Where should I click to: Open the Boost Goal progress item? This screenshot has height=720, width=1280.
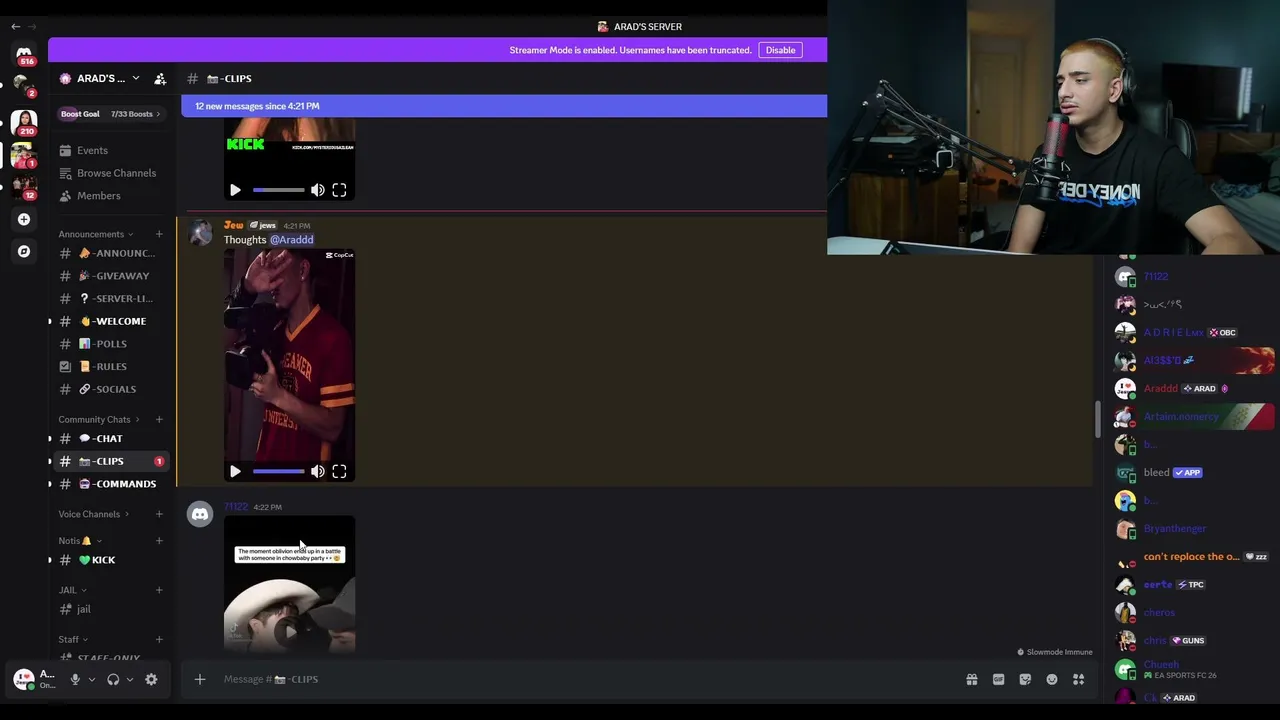tap(110, 114)
